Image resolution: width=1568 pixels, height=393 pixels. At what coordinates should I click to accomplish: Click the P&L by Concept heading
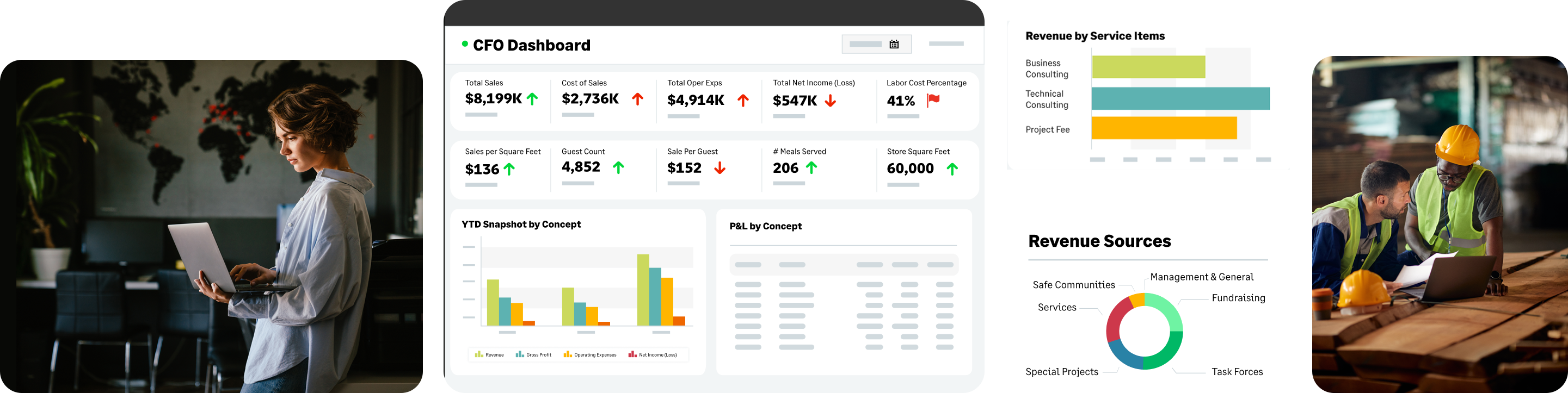point(765,226)
